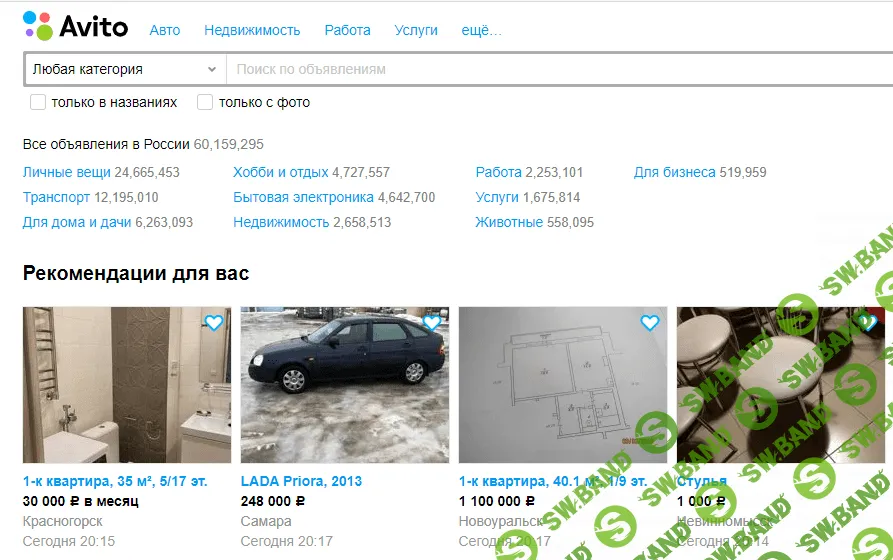Open Услуги link in category list

click(x=497, y=197)
